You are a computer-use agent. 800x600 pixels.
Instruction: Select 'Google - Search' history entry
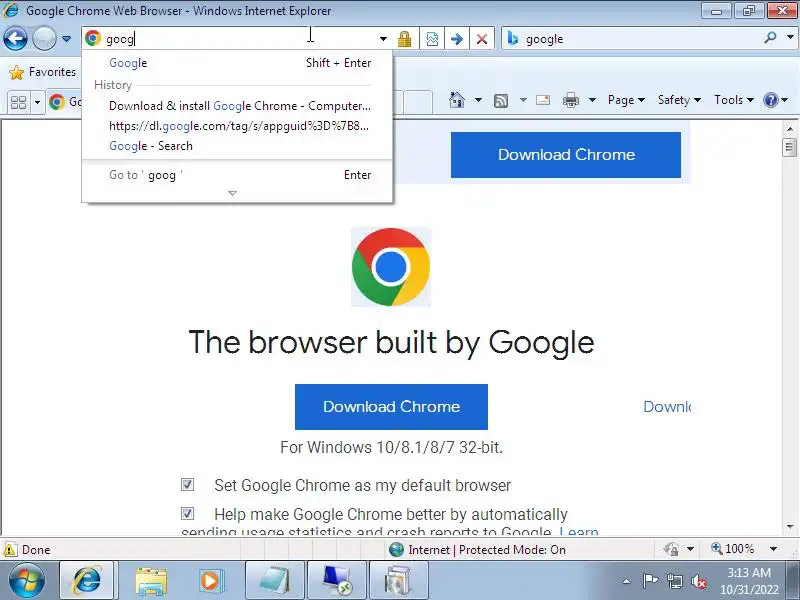(x=237, y=146)
